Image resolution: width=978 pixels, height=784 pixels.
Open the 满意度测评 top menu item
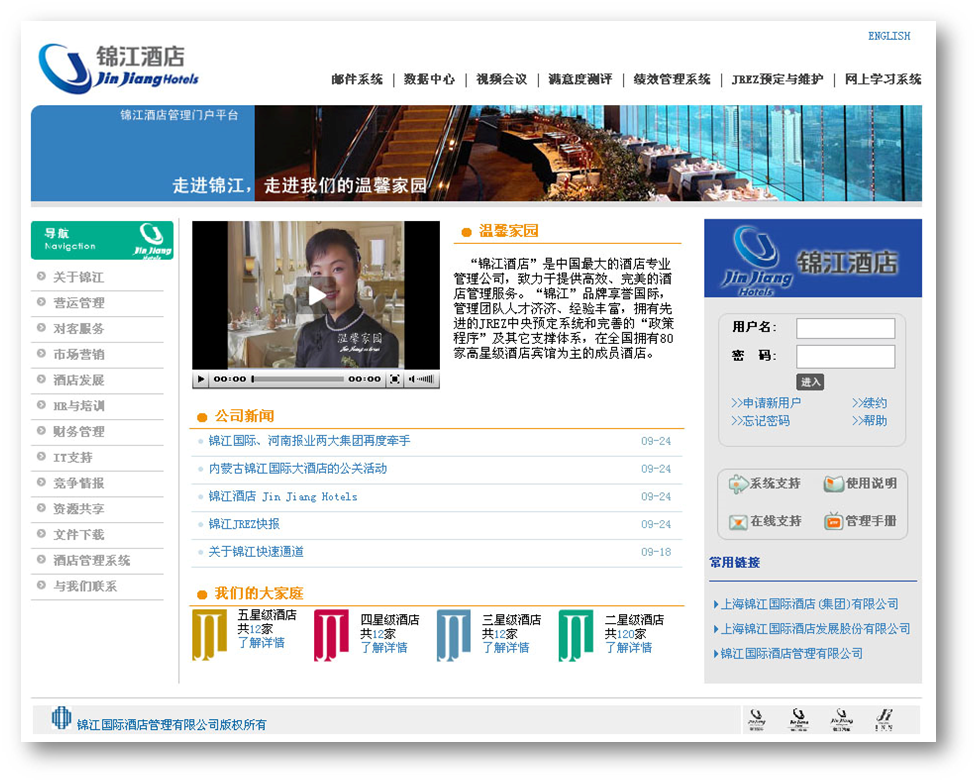(580, 79)
